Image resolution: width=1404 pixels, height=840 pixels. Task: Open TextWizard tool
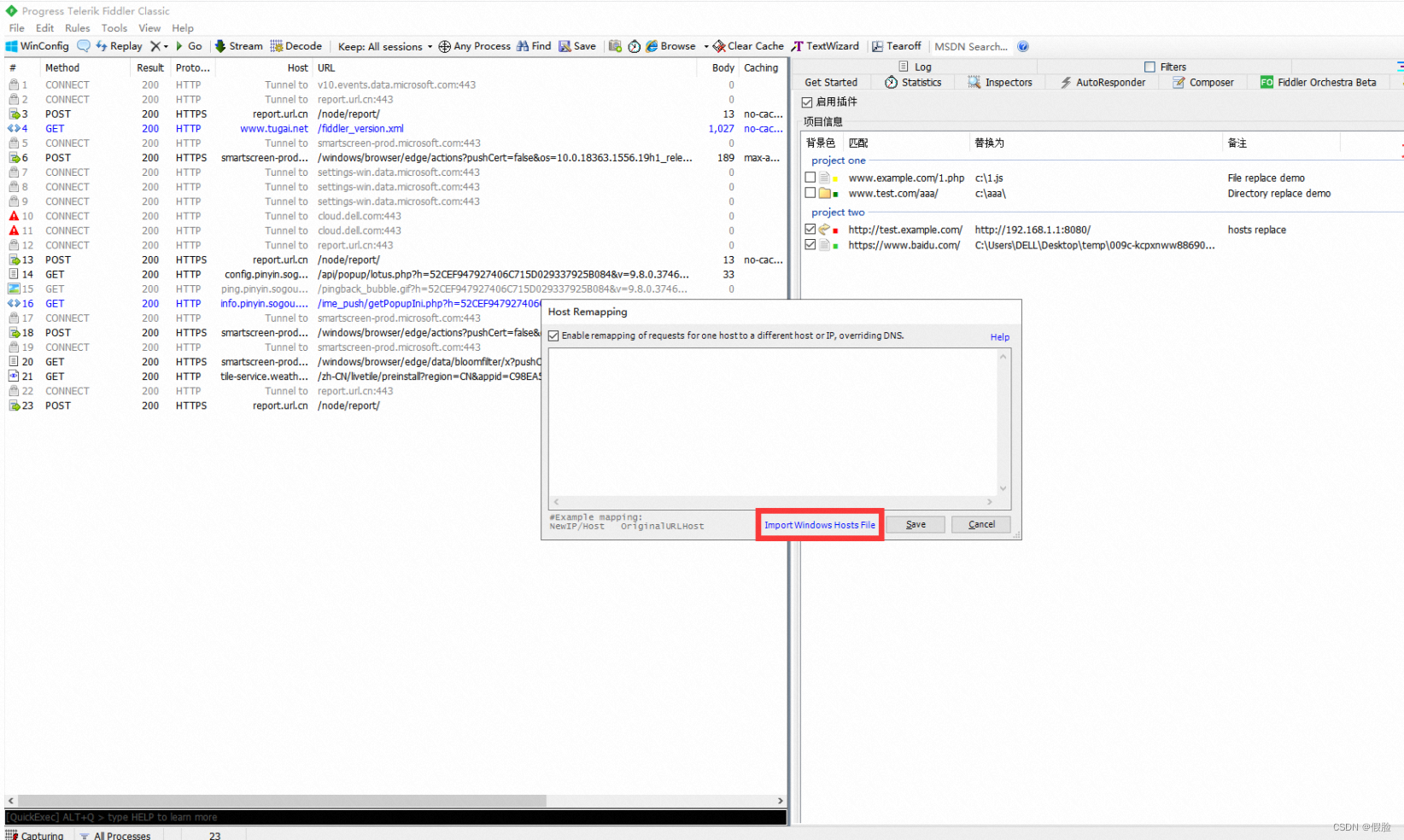tap(825, 46)
